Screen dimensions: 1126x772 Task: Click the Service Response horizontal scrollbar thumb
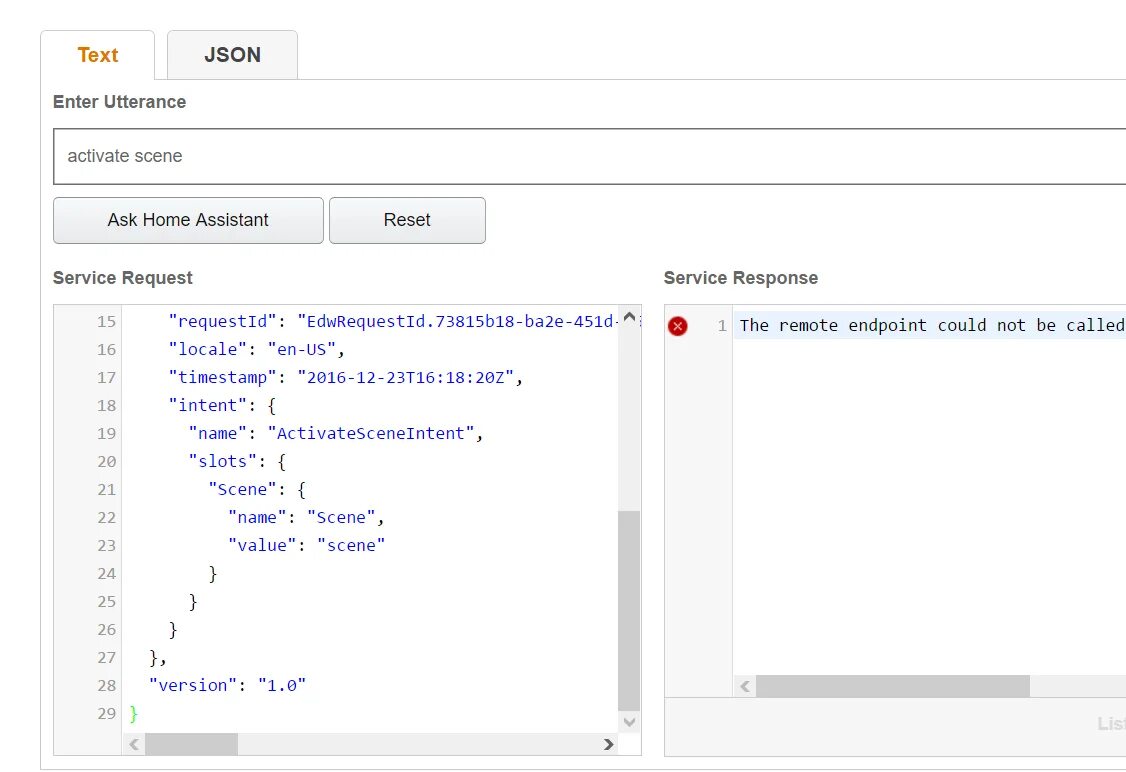point(892,686)
